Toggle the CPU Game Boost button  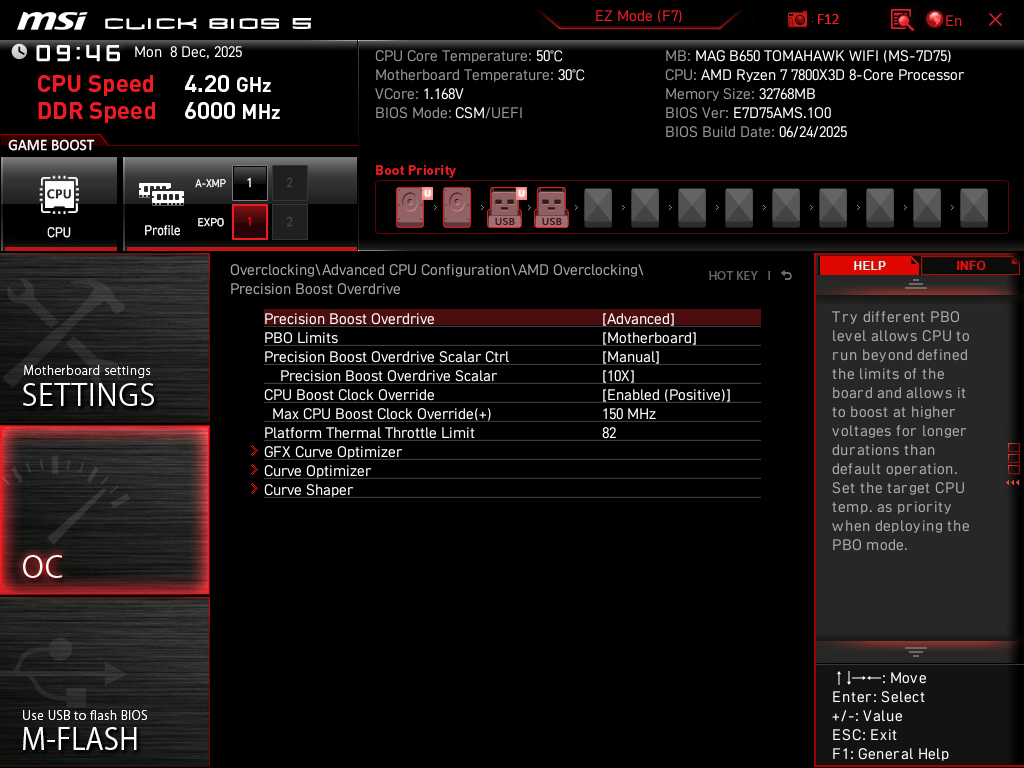point(59,204)
